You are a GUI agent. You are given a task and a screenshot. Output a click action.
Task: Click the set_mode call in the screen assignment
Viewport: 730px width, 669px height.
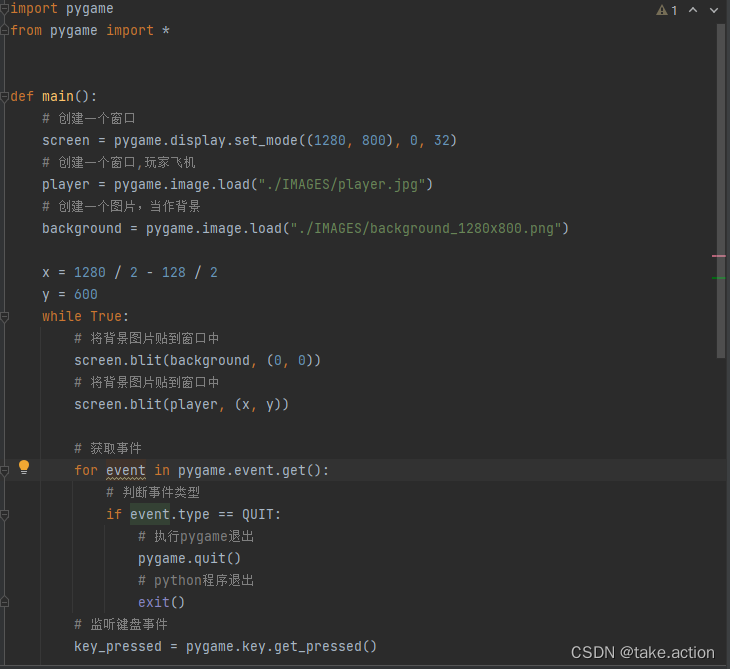pos(265,141)
